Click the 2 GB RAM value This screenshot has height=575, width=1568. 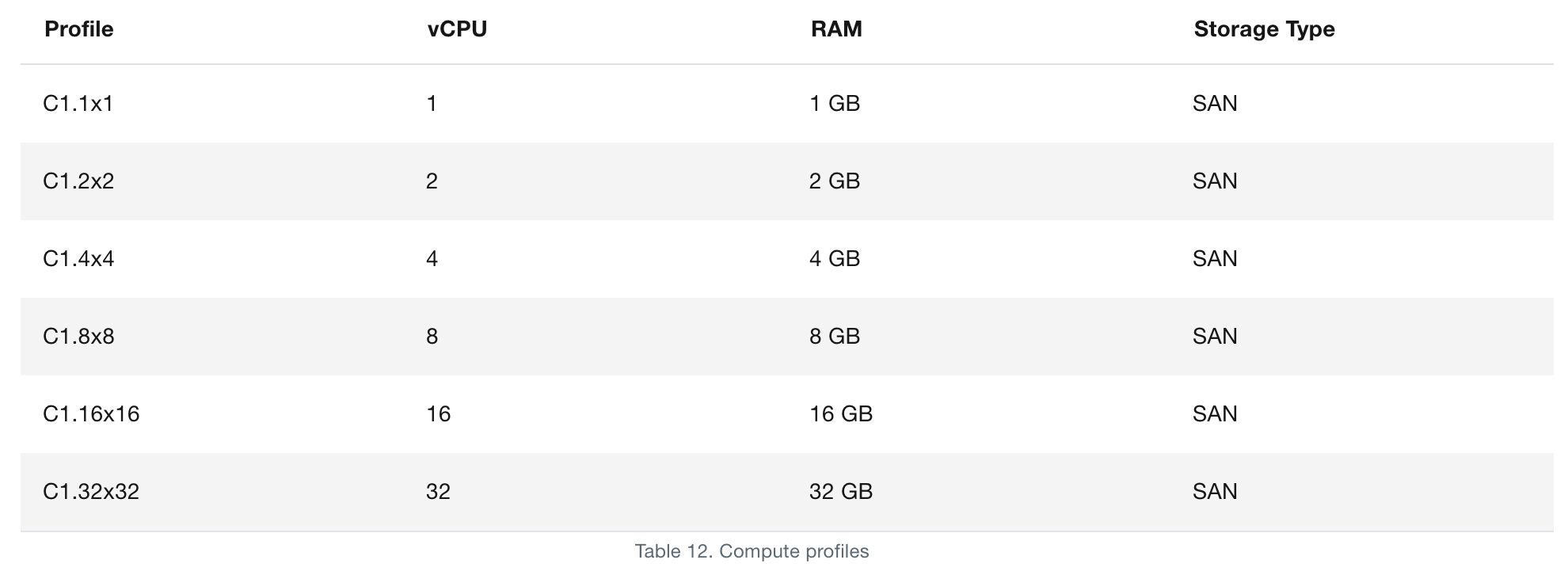(835, 181)
